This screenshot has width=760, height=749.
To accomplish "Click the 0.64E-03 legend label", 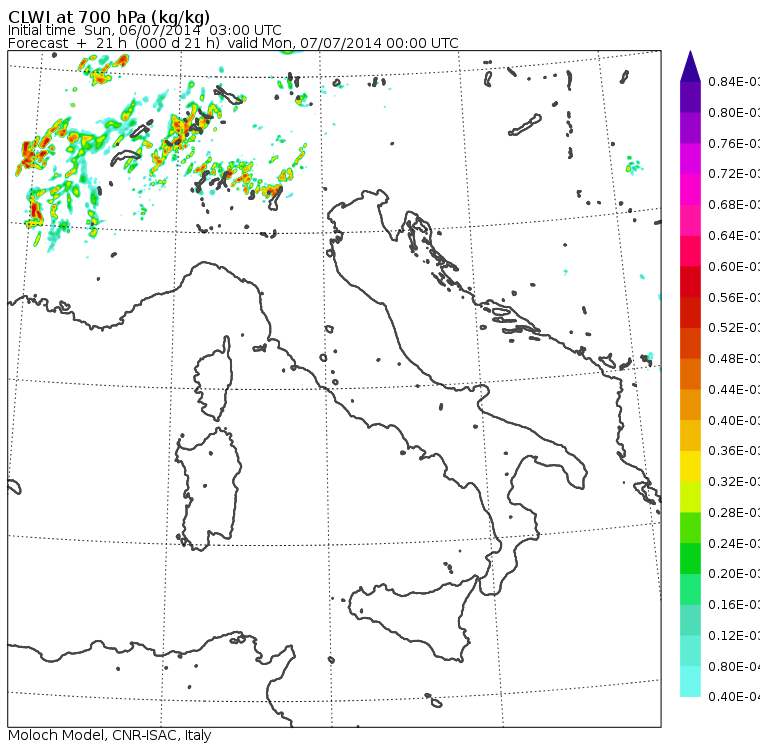I will (734, 236).
